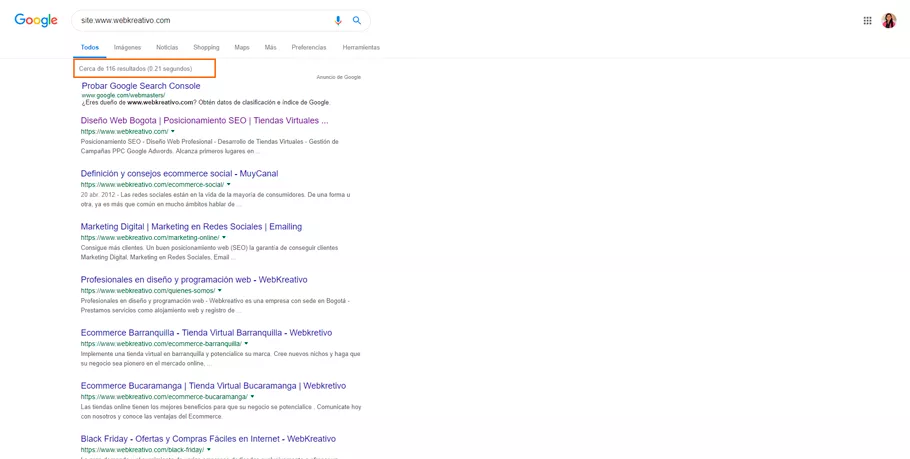Click the https://www.webkreativo.com/black-friday/ URL text

142,450
